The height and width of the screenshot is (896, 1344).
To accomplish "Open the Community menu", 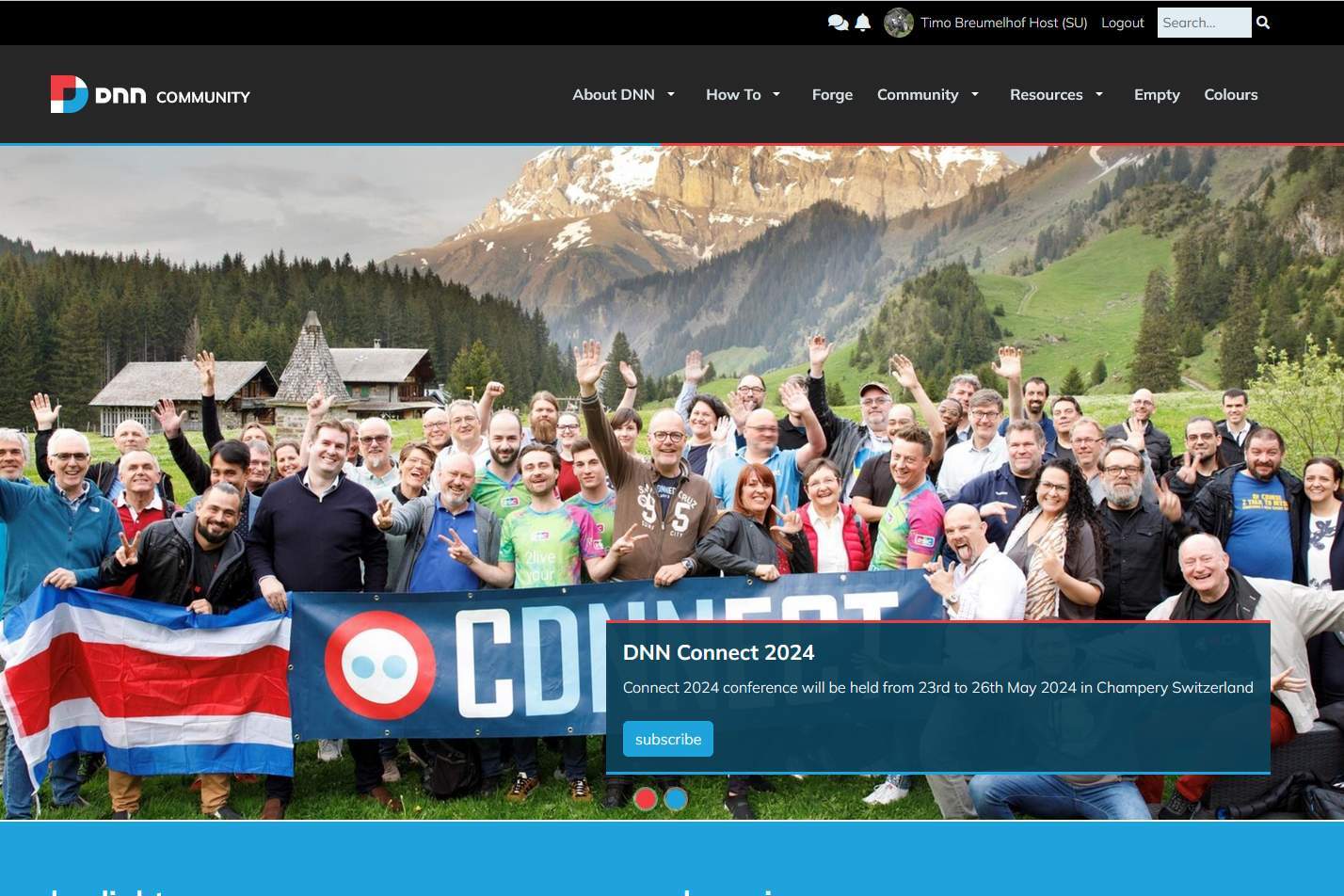I will tap(918, 94).
